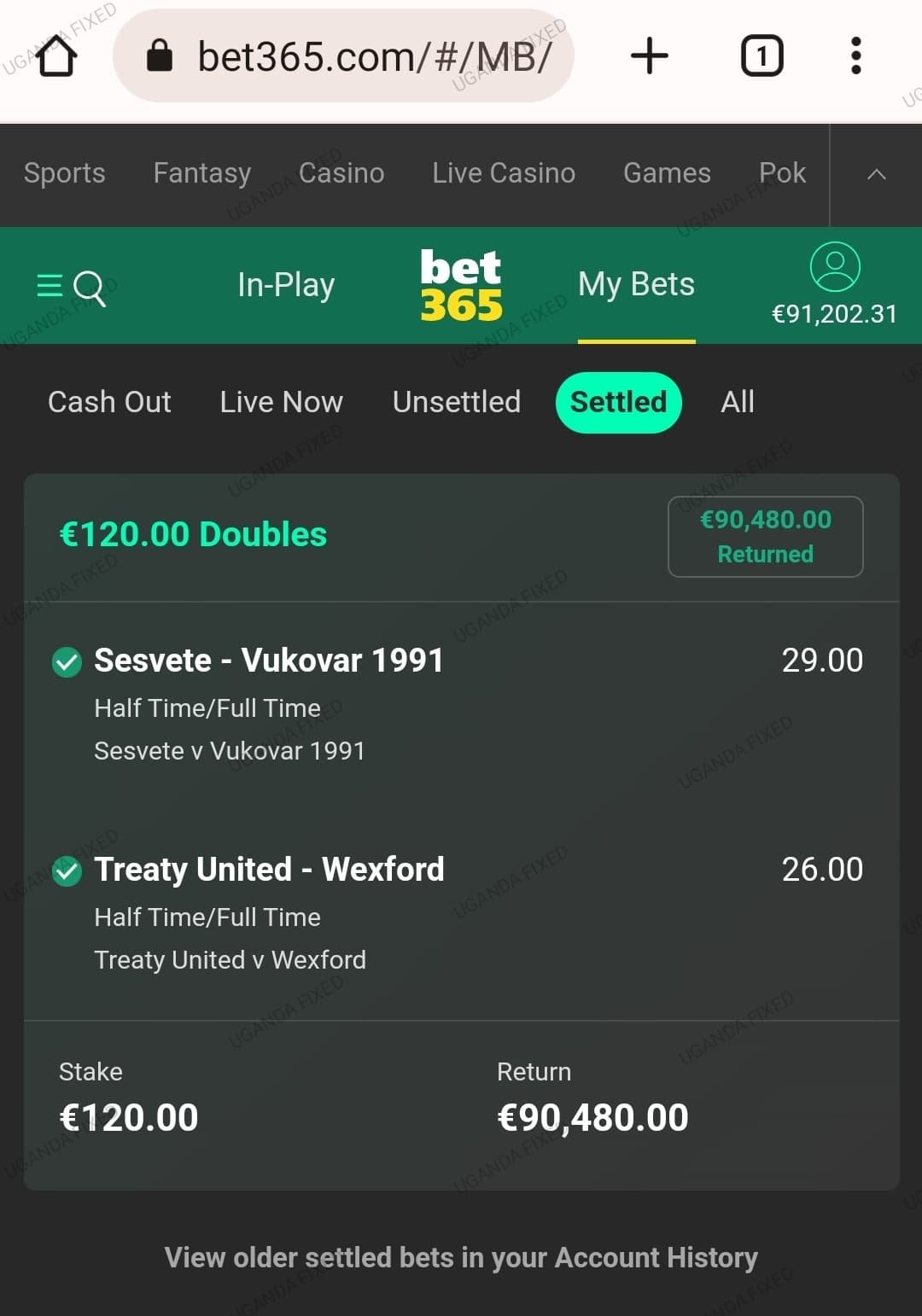Tap the bet365 logo
This screenshot has height=1316, width=922.
click(461, 285)
